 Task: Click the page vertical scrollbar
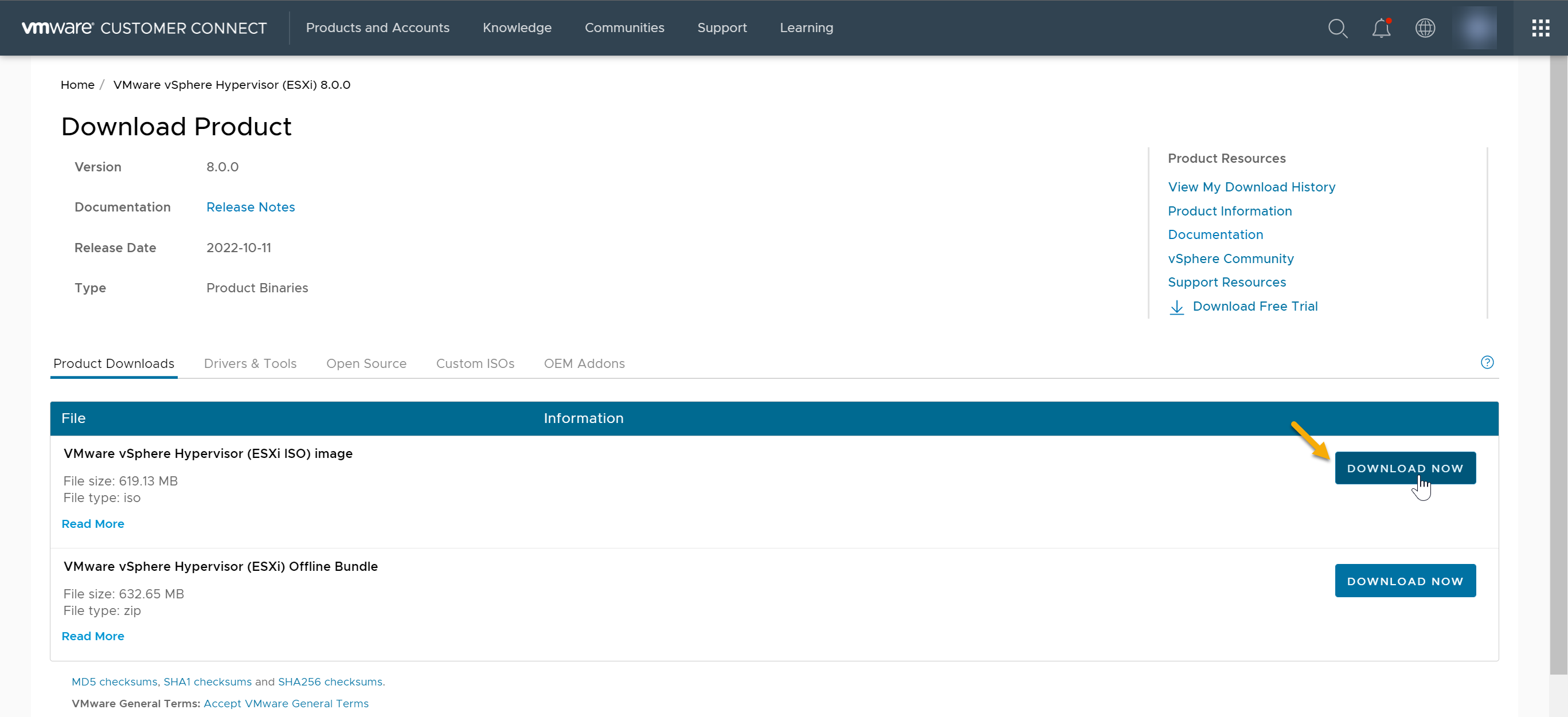click(1558, 365)
